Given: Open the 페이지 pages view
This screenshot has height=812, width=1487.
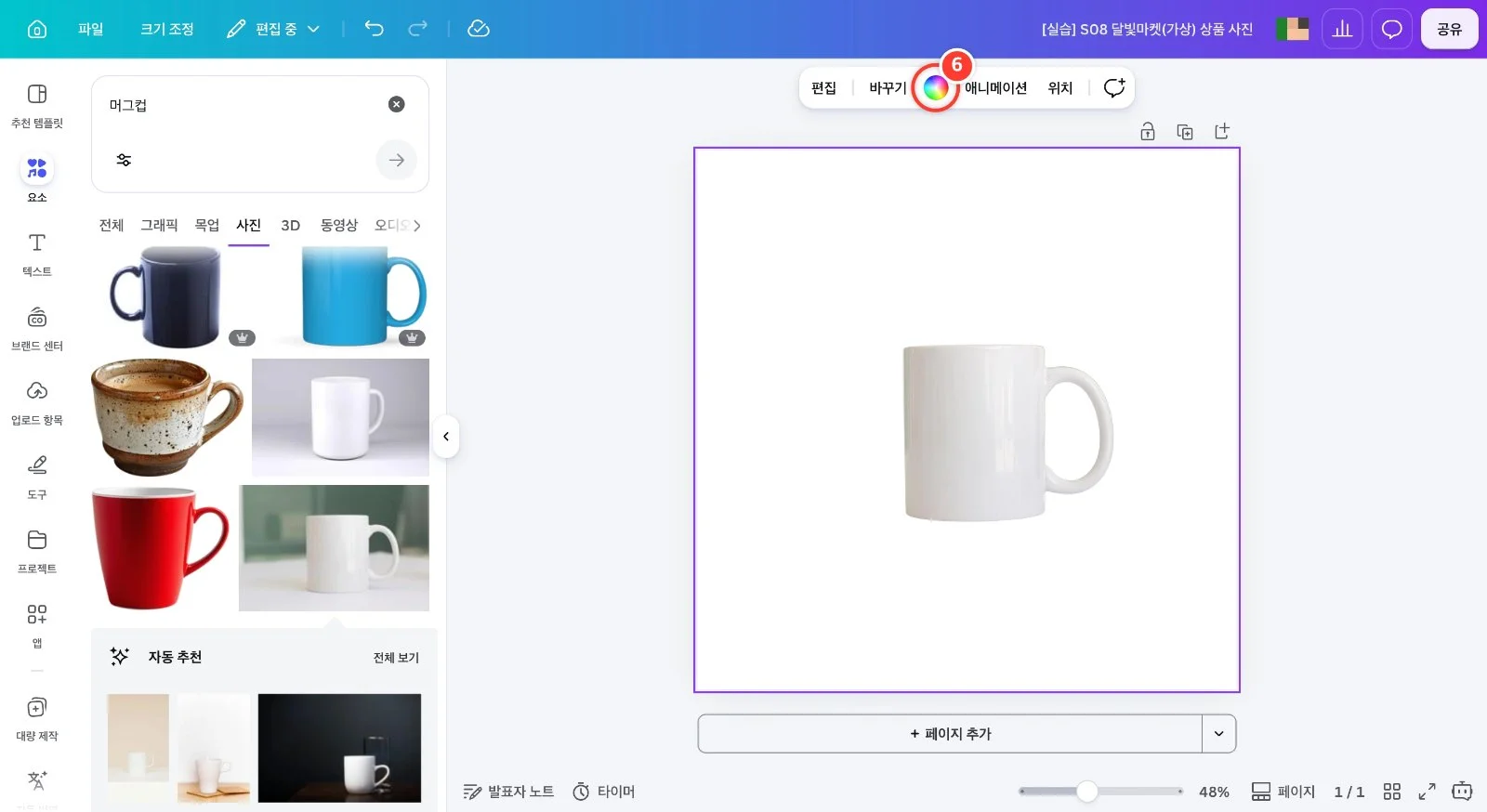Looking at the screenshot, I should [1283, 792].
